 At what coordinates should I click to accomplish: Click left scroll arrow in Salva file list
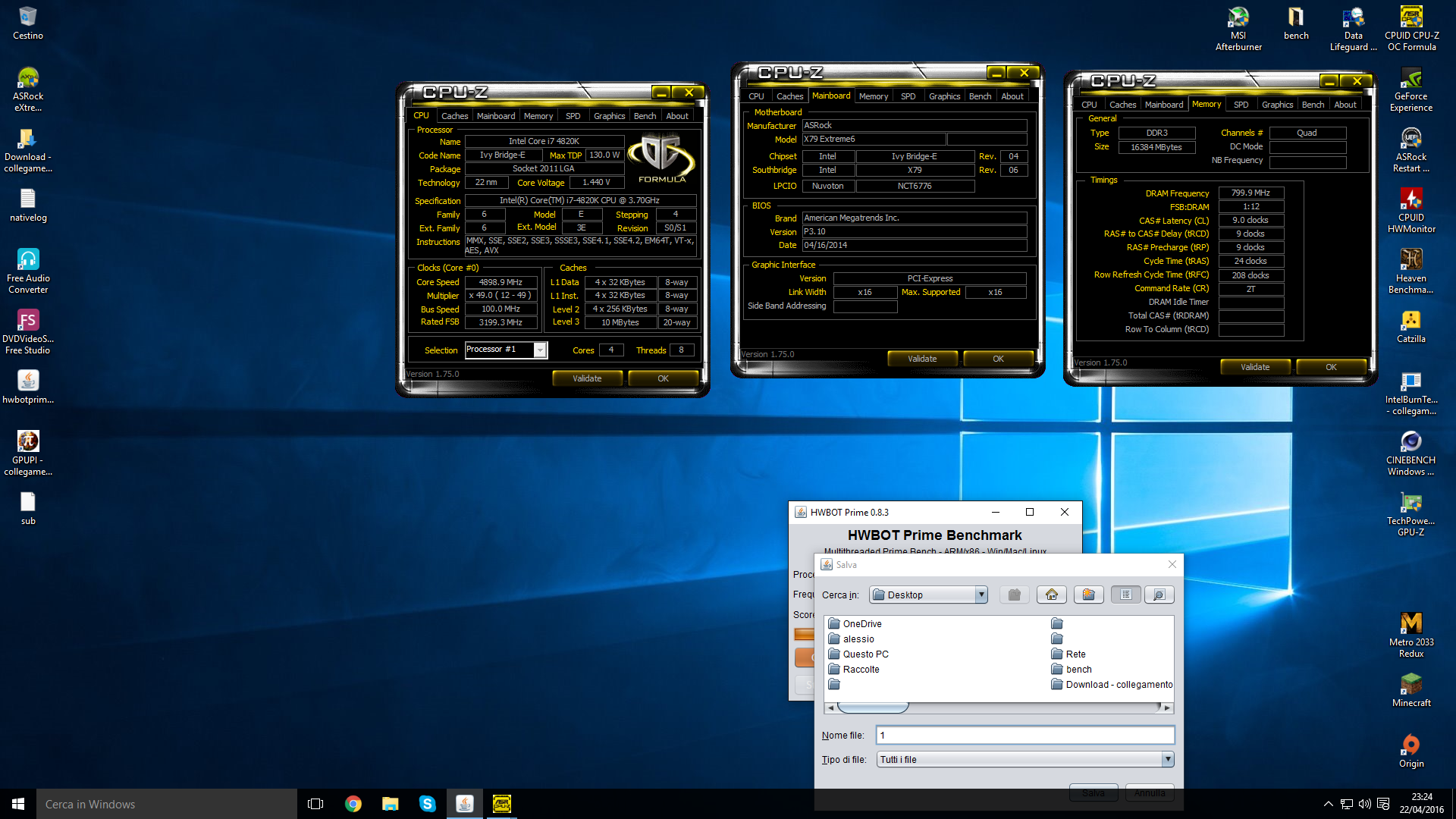pos(831,708)
